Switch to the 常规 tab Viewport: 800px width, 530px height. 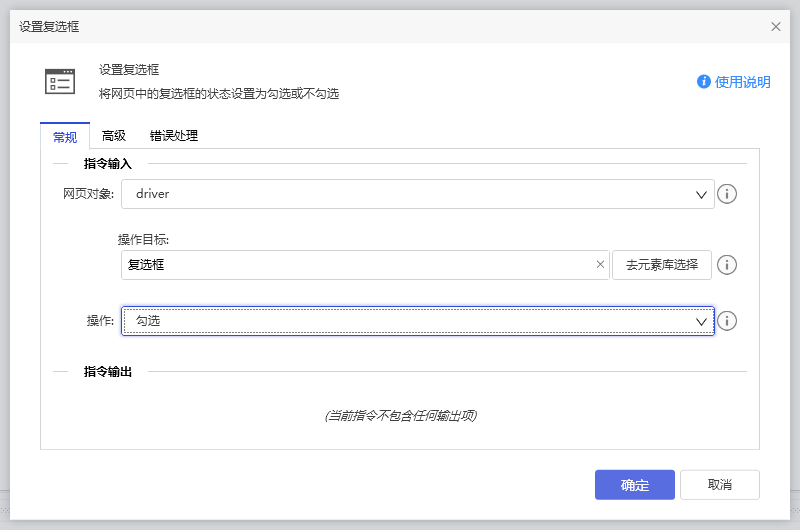coord(65,136)
